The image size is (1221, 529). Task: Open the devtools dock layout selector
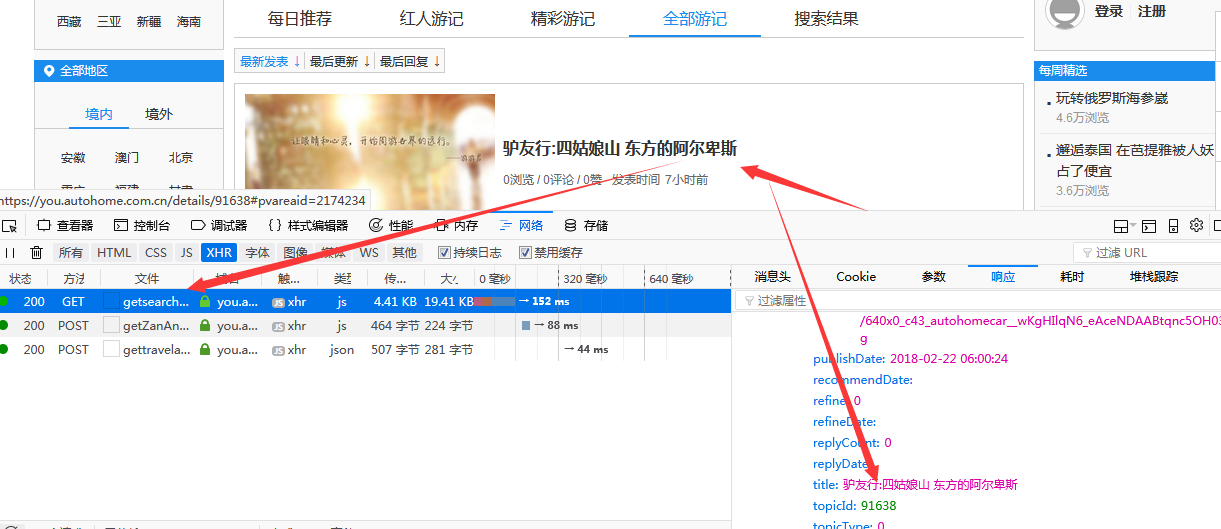(1124, 226)
